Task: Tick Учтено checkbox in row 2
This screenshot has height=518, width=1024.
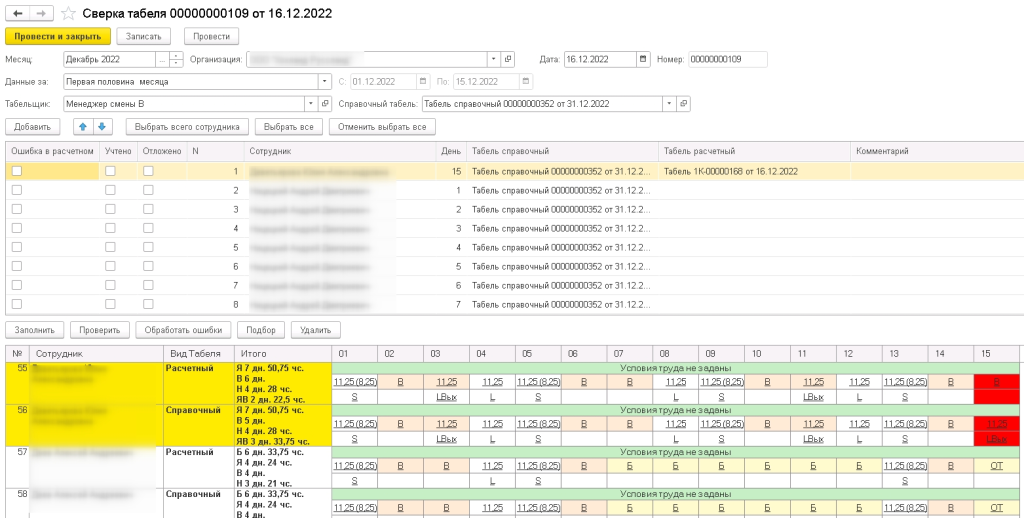Action: (x=110, y=190)
